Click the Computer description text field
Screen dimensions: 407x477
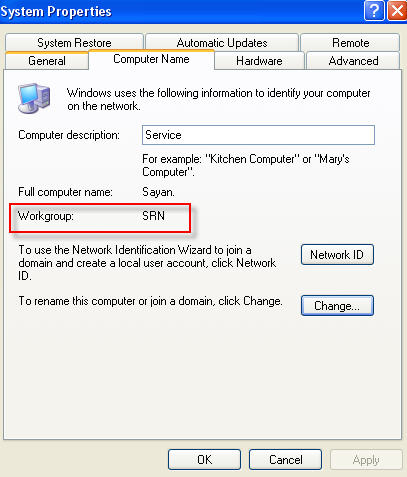(258, 135)
